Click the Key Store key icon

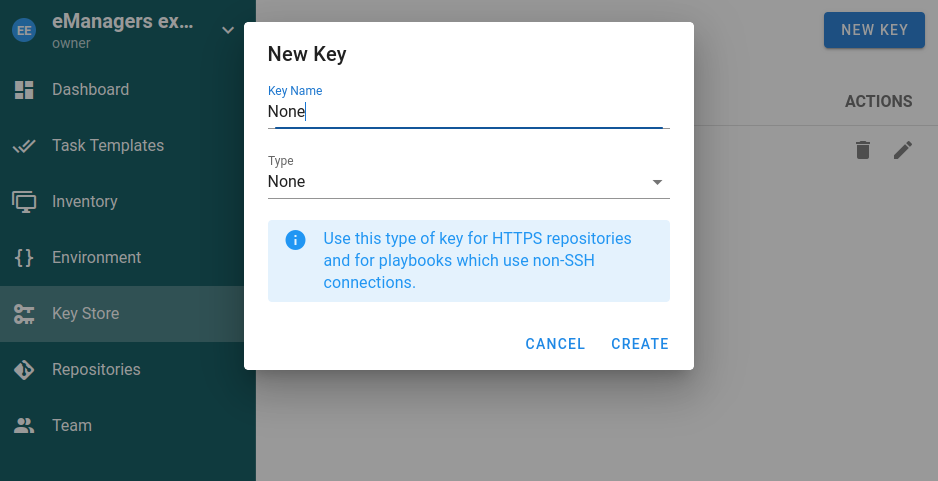24,314
